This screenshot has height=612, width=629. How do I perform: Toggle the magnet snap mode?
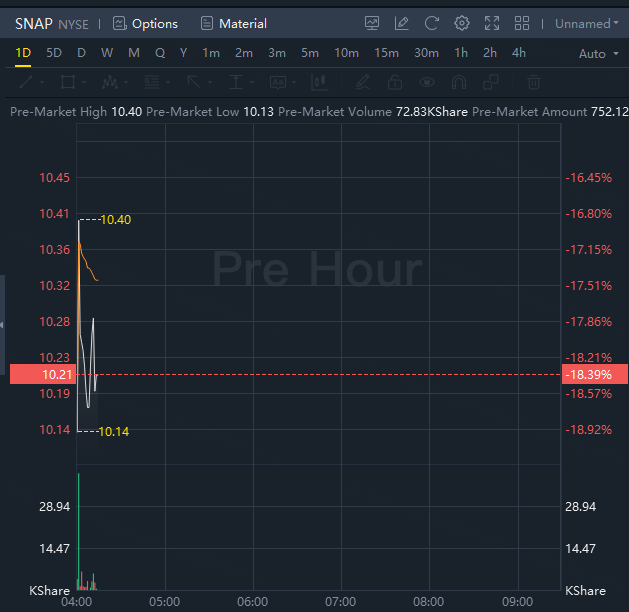click(459, 82)
